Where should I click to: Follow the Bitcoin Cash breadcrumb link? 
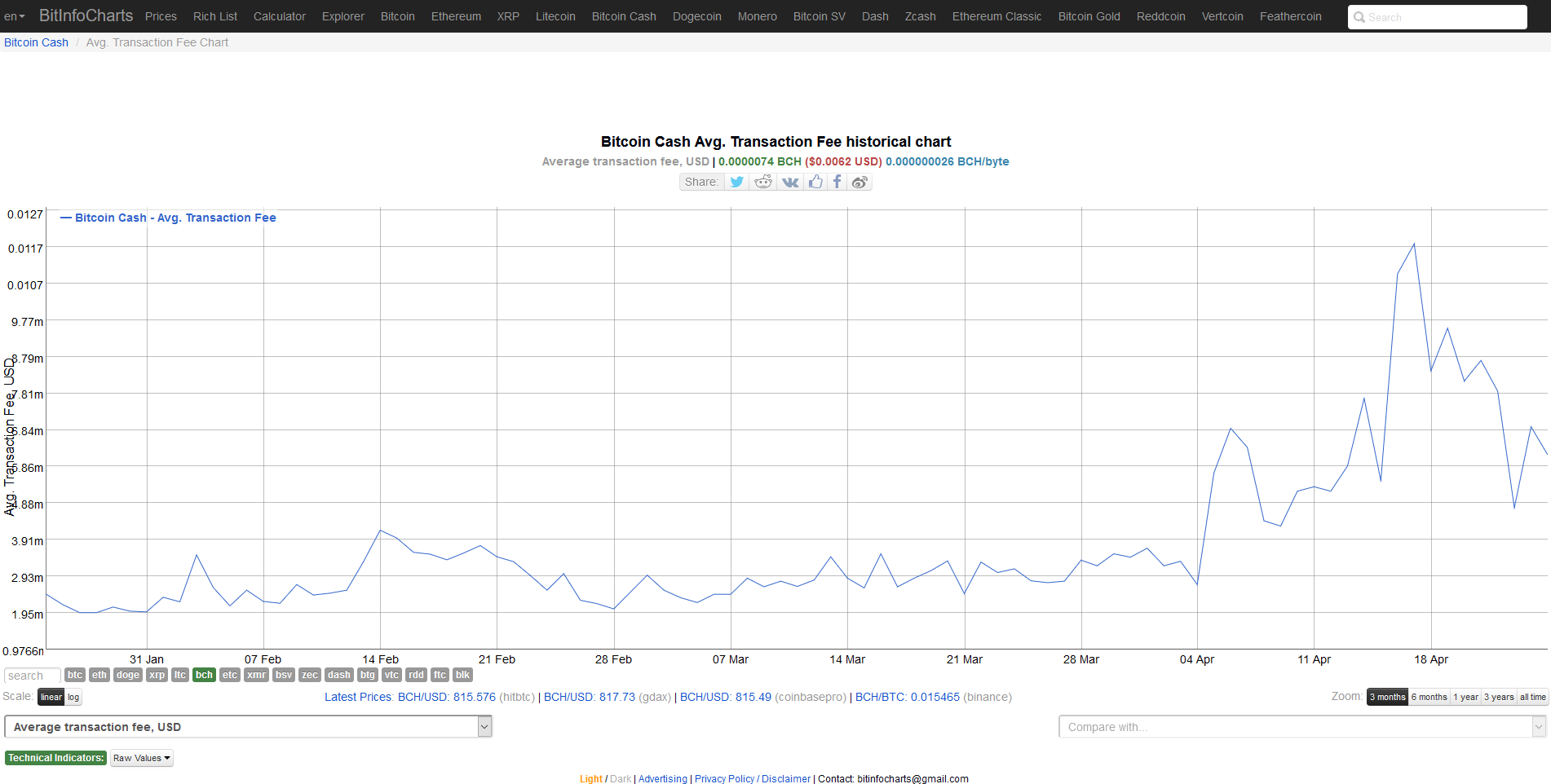click(37, 42)
